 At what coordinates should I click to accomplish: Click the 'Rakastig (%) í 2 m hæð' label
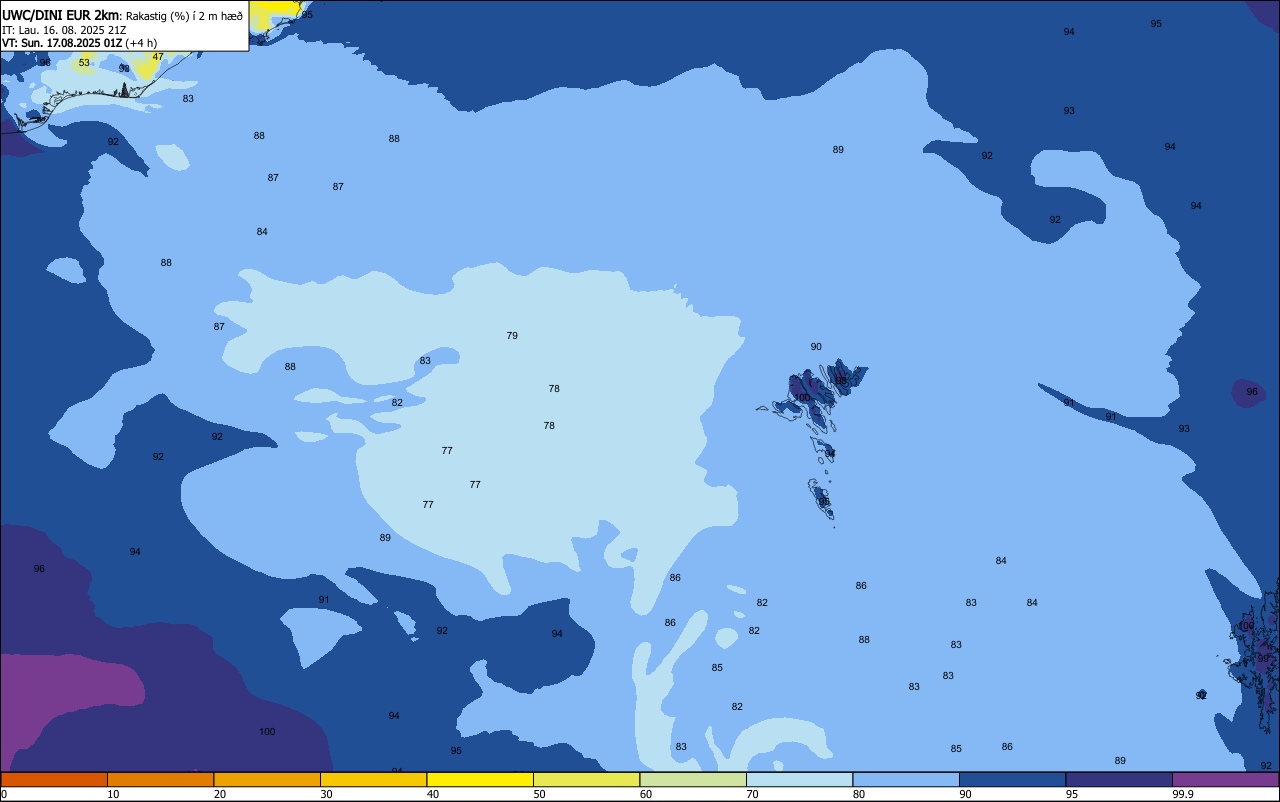[184, 16]
